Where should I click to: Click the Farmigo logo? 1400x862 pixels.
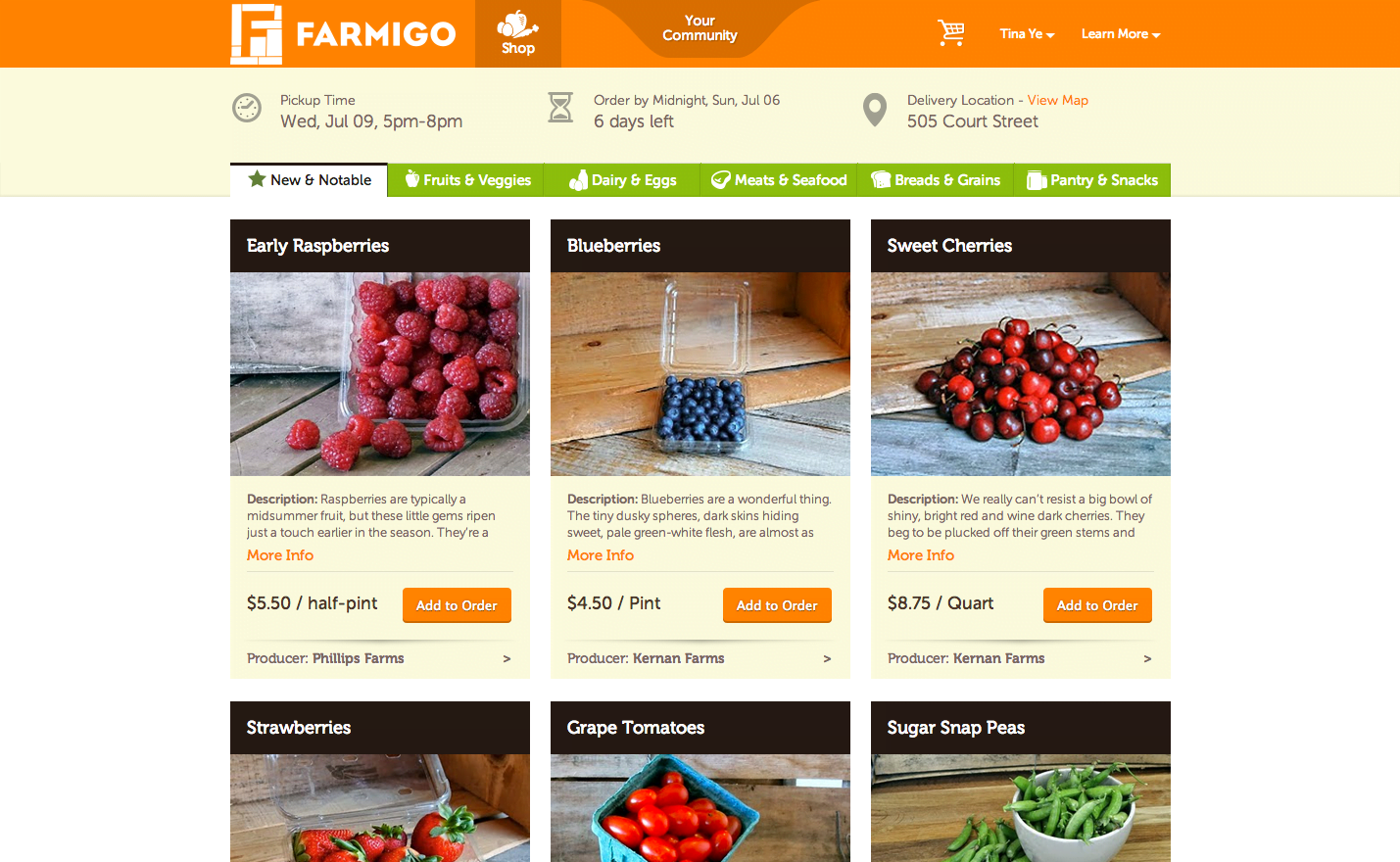click(x=343, y=34)
